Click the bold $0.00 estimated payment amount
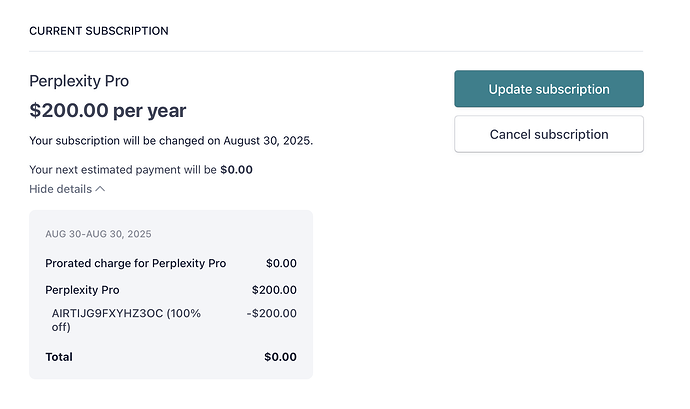 click(x=236, y=169)
